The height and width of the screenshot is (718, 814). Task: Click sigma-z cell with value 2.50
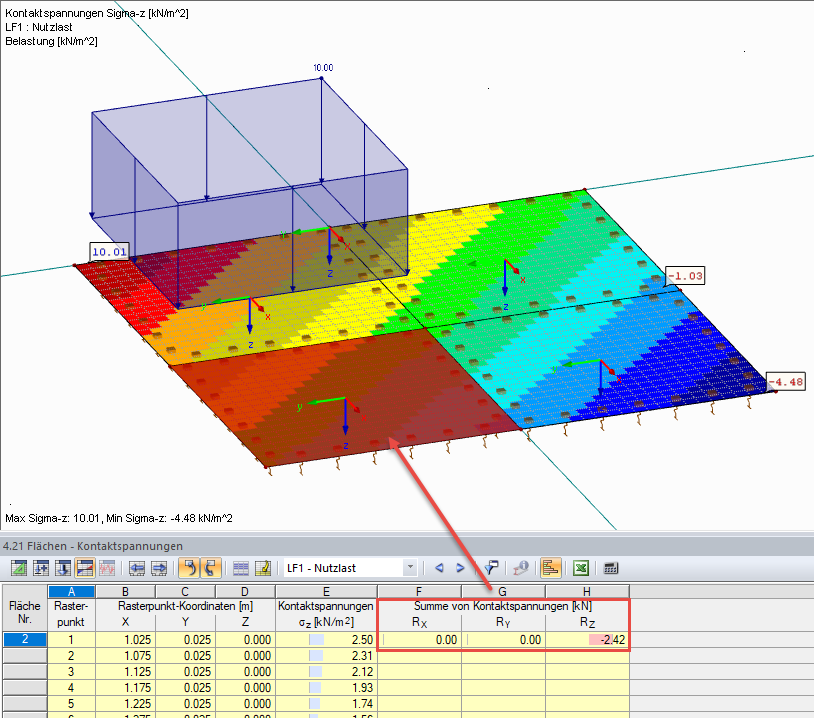coord(326,640)
